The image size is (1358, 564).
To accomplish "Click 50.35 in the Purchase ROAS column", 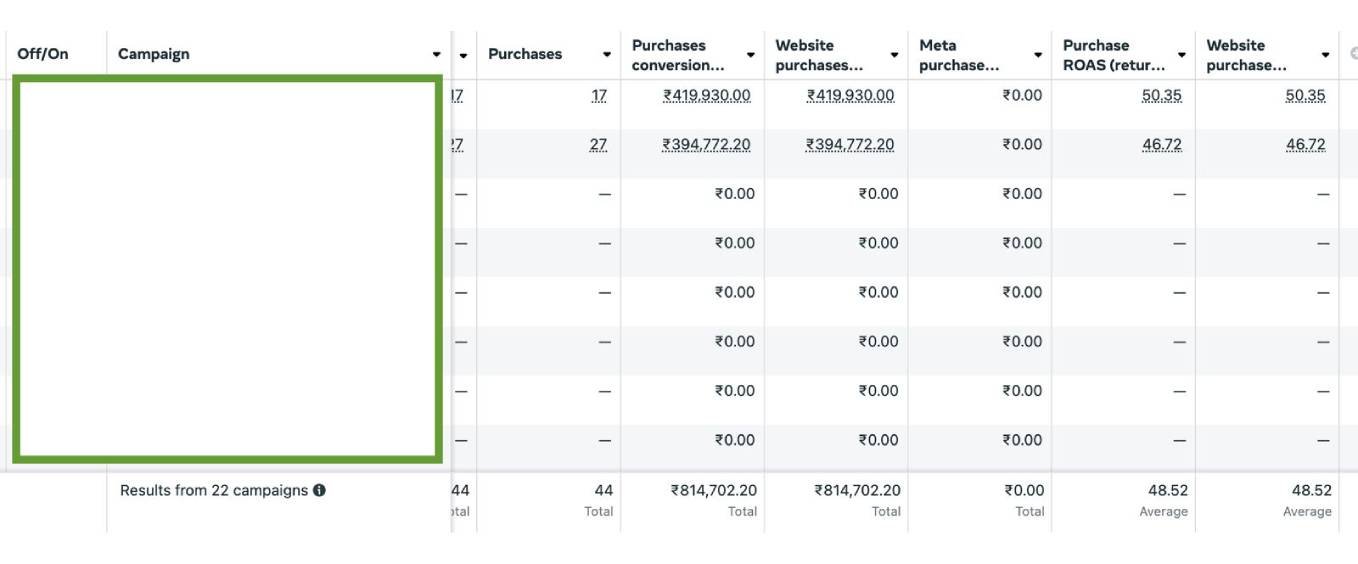I will point(1161,96).
